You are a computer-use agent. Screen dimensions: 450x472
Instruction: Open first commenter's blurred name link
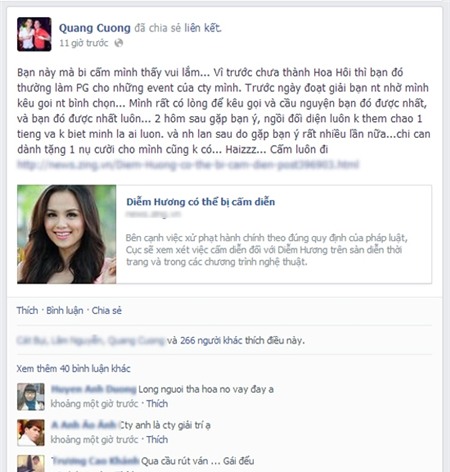pyautogui.click(x=94, y=389)
